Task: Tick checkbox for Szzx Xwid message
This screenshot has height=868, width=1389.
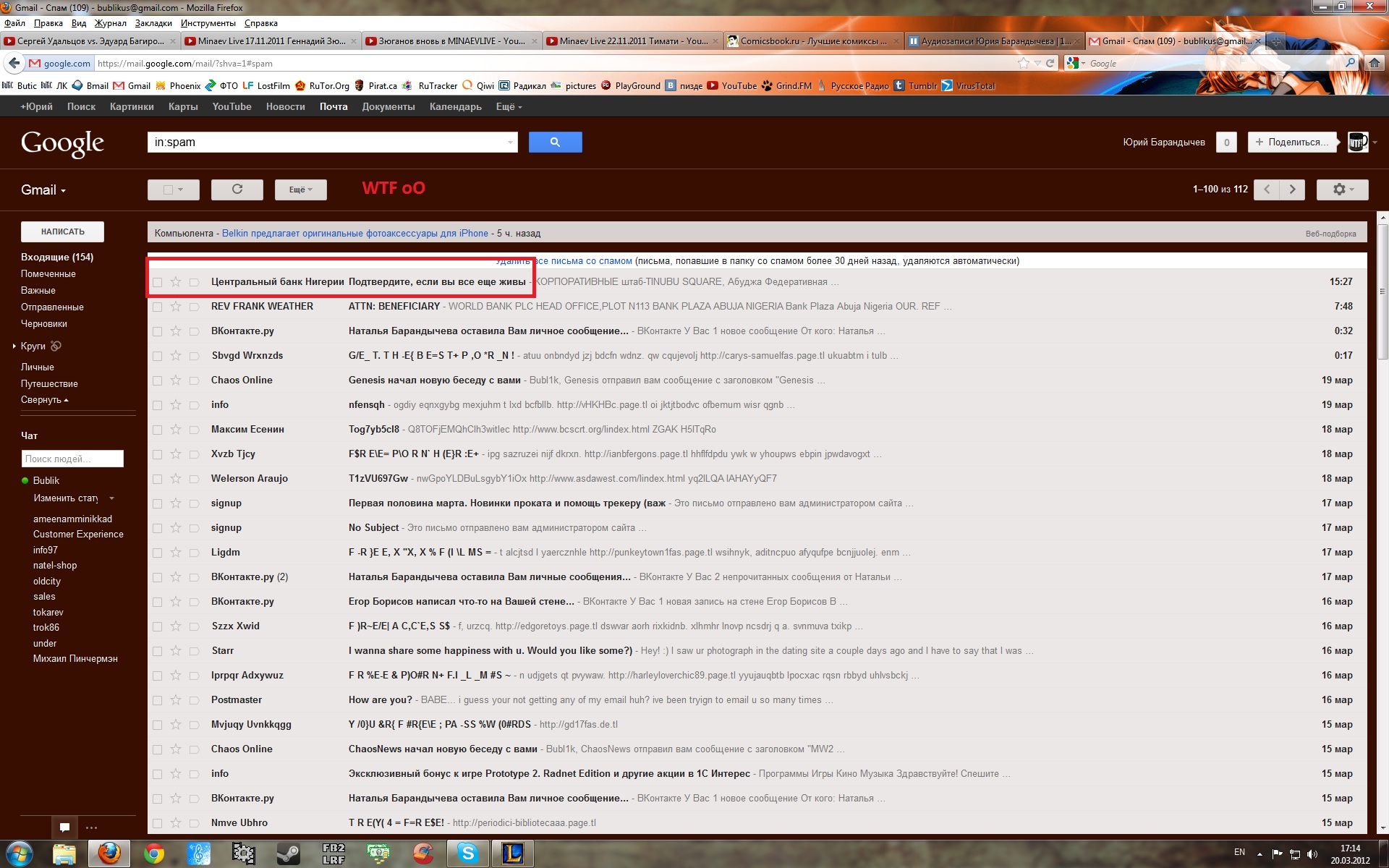Action: (x=157, y=626)
